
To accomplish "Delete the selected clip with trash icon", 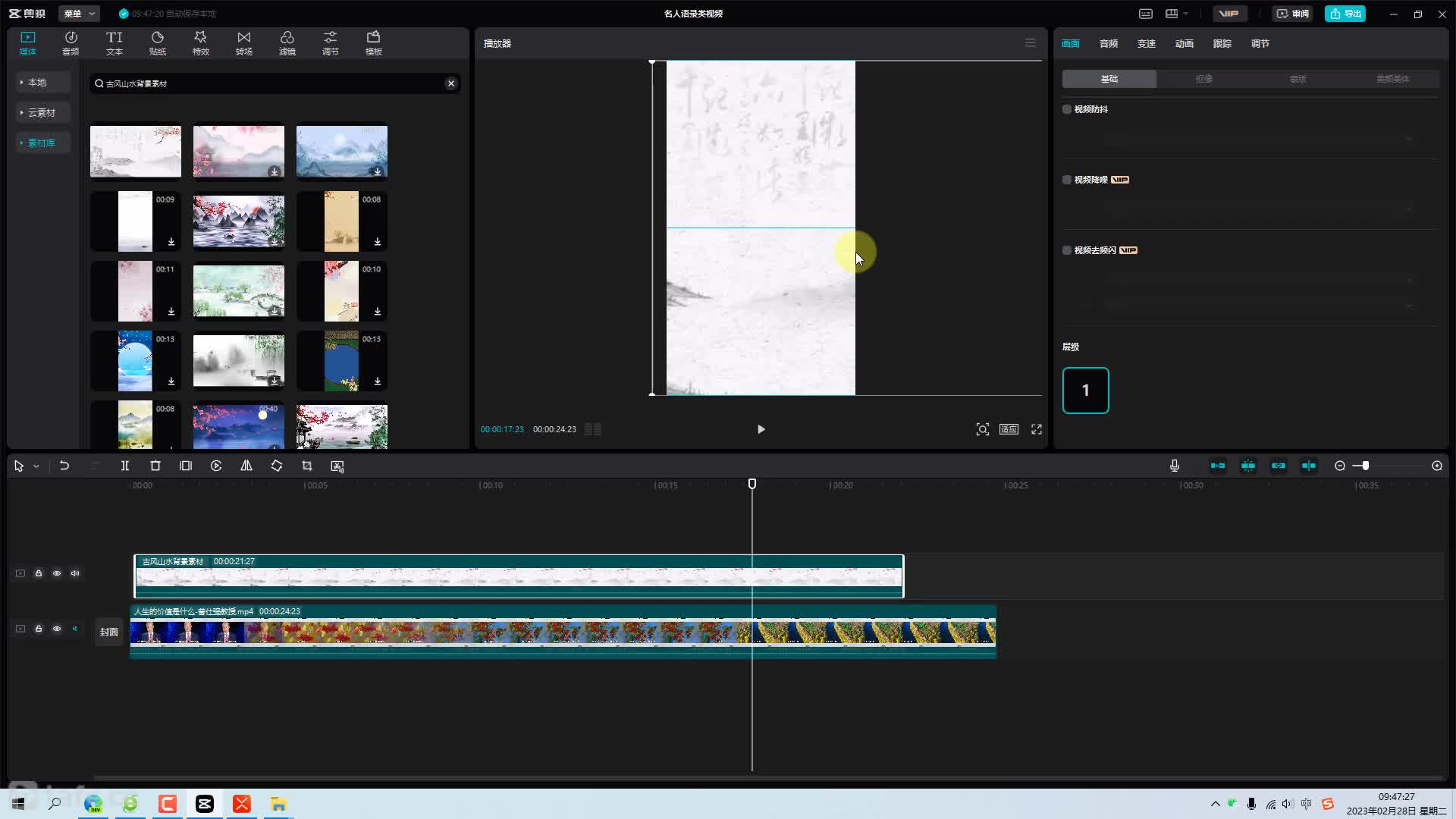I will (155, 466).
